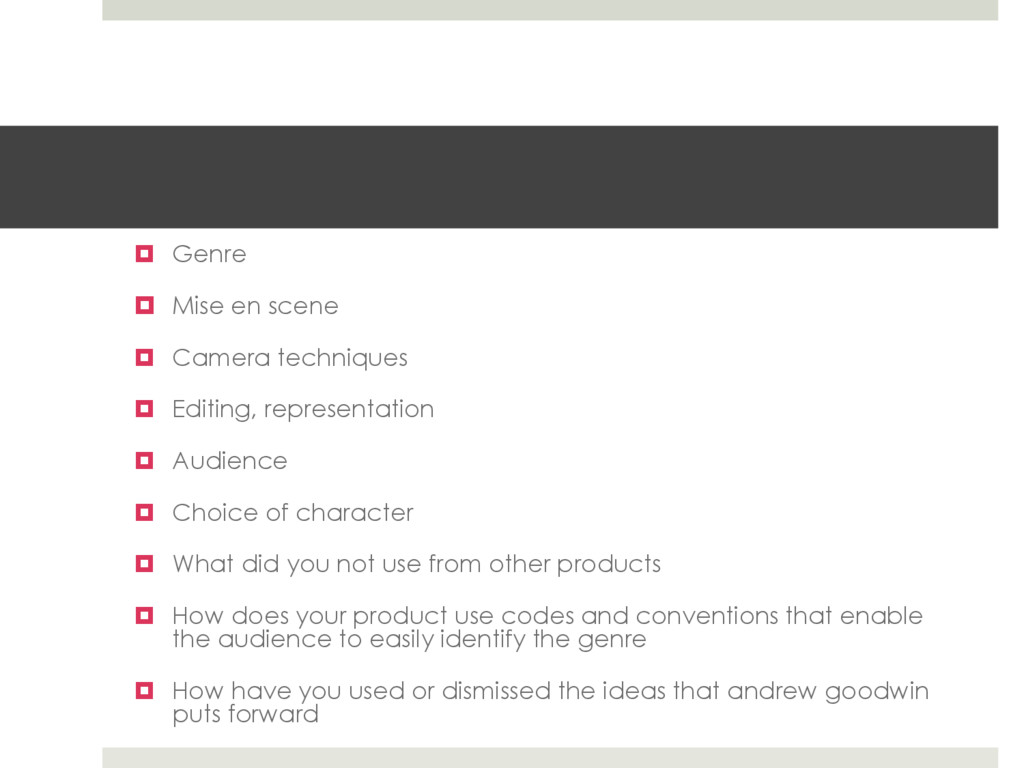Select the bullet icon next to Audience
Viewport: 1024px width, 768px height.
click(x=144, y=460)
